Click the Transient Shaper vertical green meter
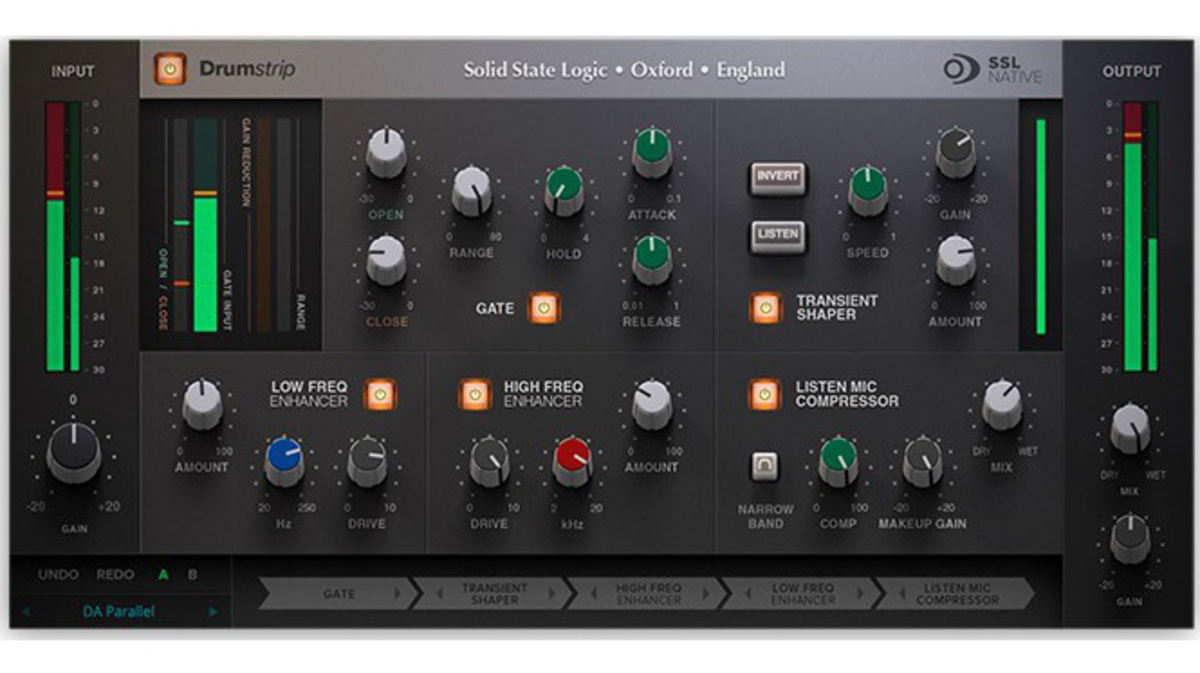The image size is (1200, 673). (1040, 226)
